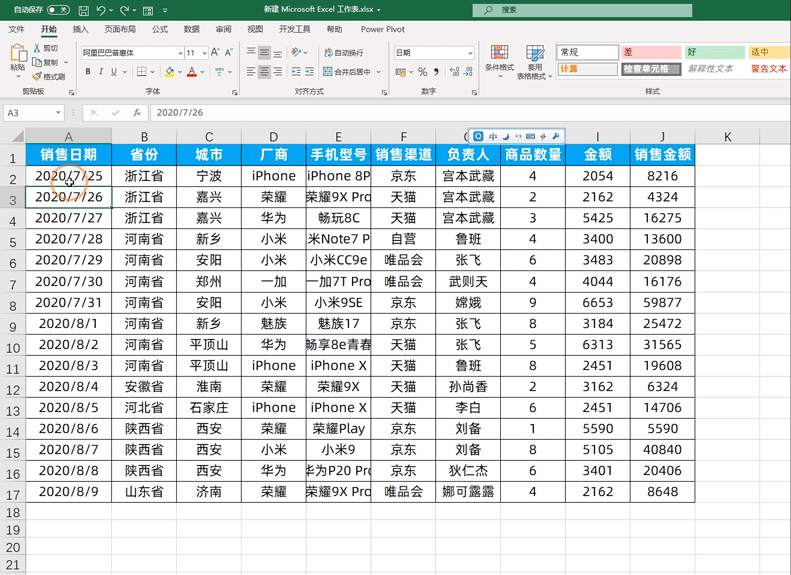Viewport: 791px width, 575px height.
Task: Switch to the 插入 Insert tab
Action: pyautogui.click(x=80, y=29)
